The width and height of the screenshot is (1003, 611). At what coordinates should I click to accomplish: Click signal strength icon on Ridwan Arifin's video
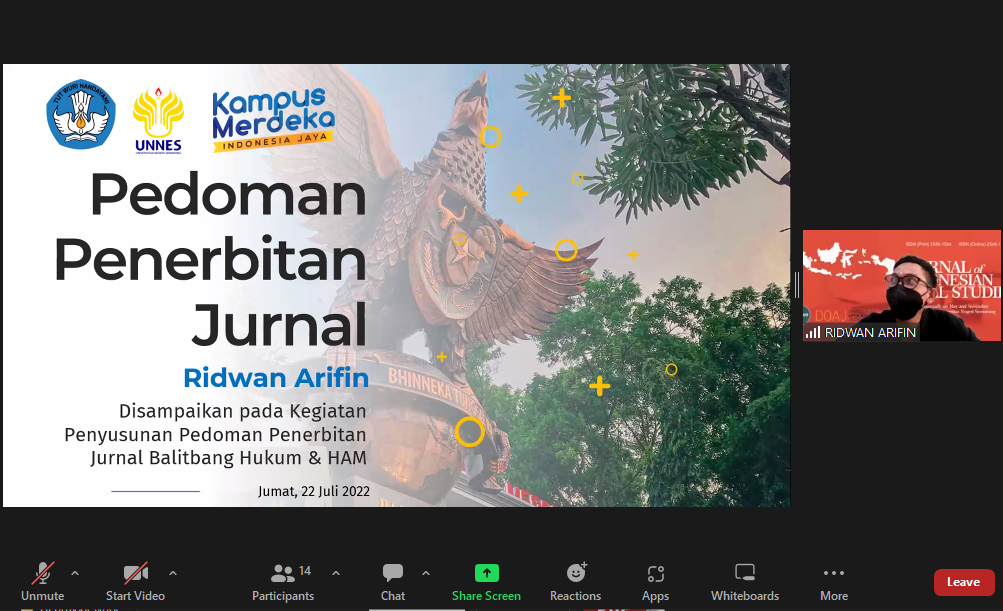coord(813,332)
